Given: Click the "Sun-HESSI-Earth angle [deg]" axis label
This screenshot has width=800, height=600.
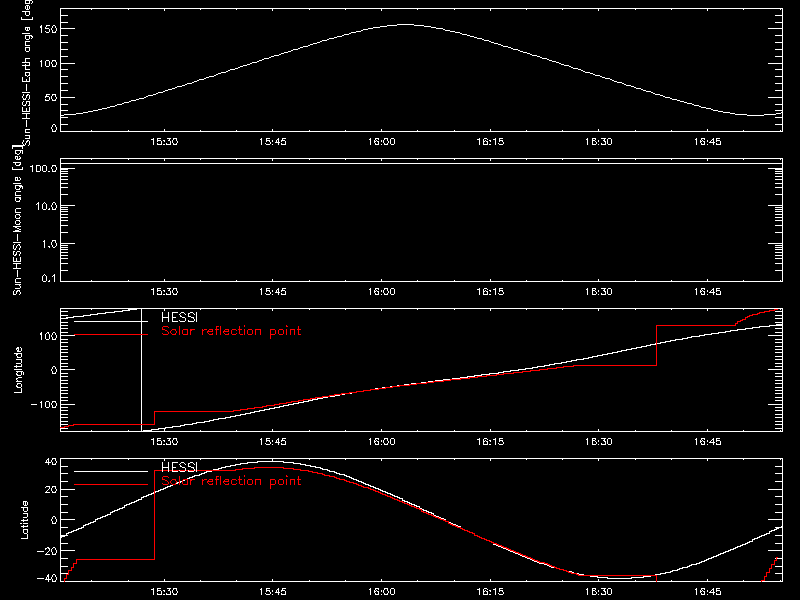Looking at the screenshot, I should pos(27,72).
